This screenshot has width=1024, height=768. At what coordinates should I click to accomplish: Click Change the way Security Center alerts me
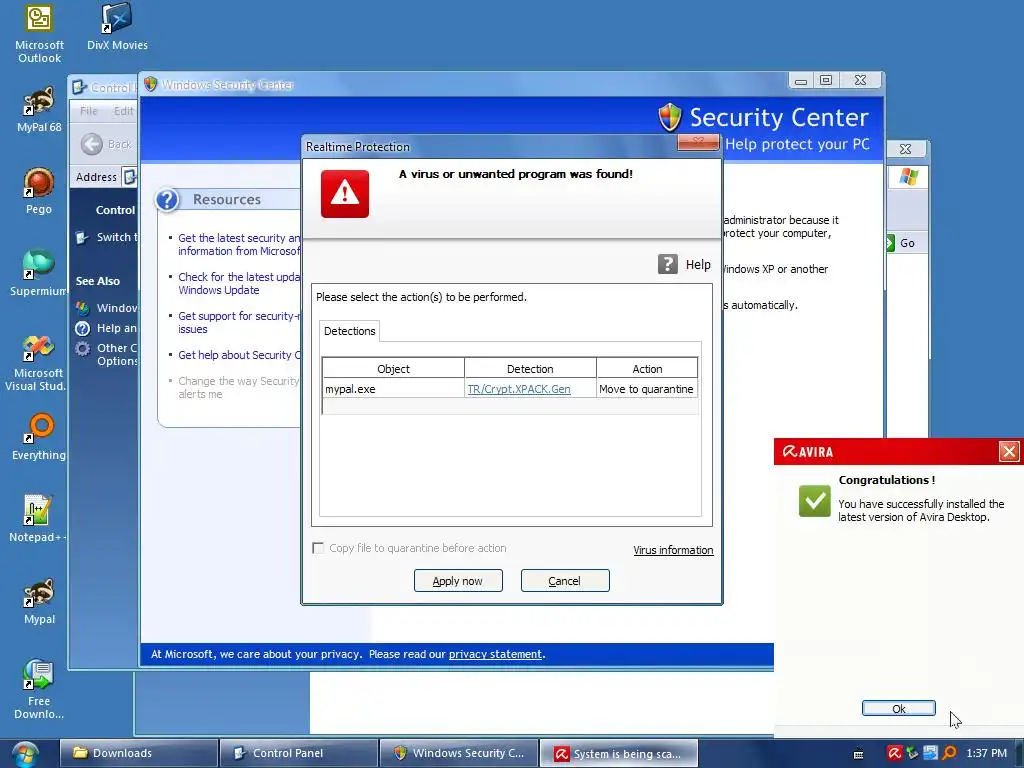click(238, 387)
